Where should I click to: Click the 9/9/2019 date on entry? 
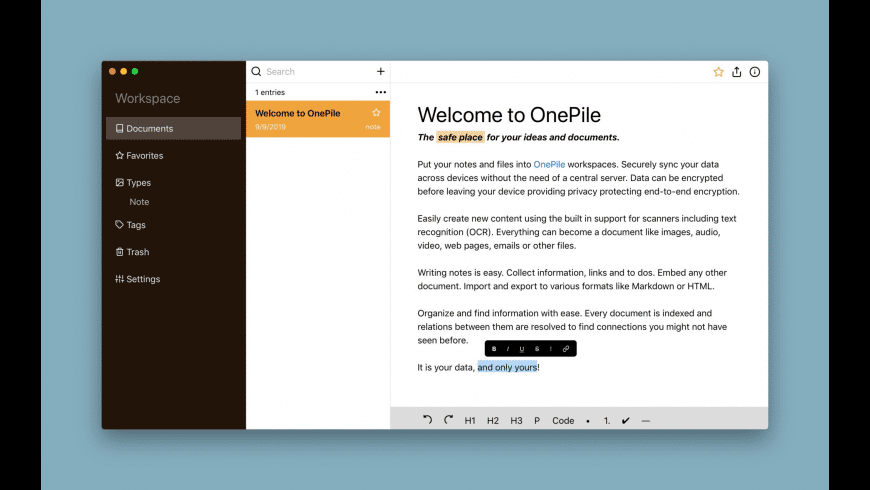[x=270, y=127]
